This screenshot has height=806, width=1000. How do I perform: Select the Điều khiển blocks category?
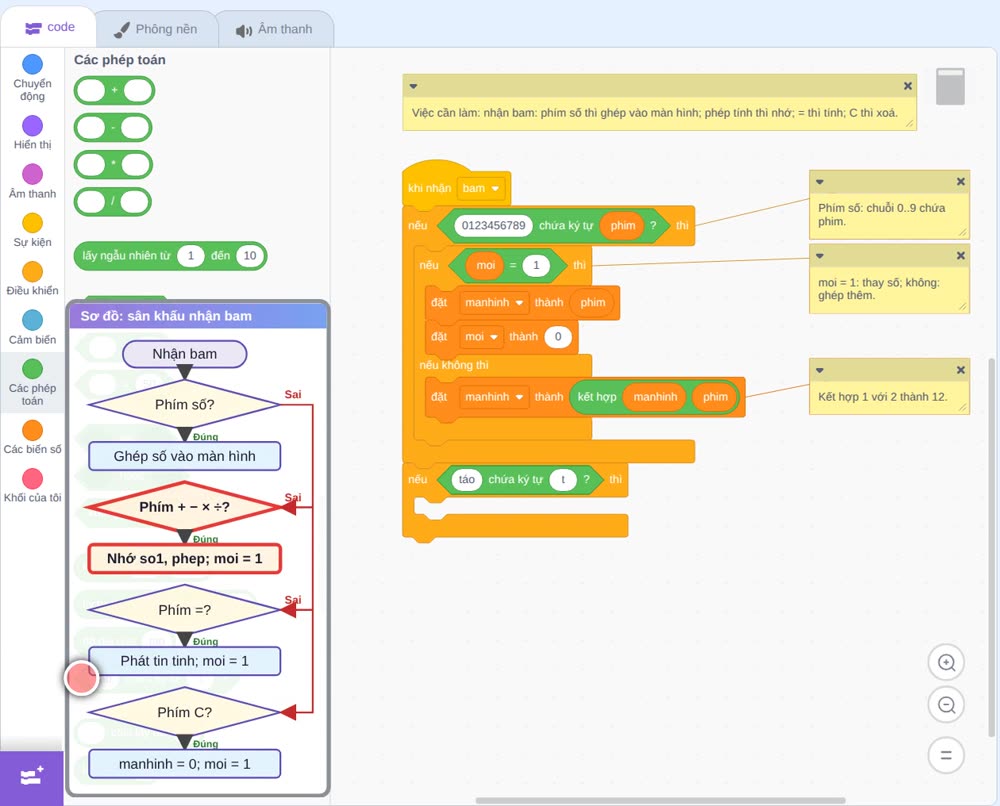coord(32,279)
